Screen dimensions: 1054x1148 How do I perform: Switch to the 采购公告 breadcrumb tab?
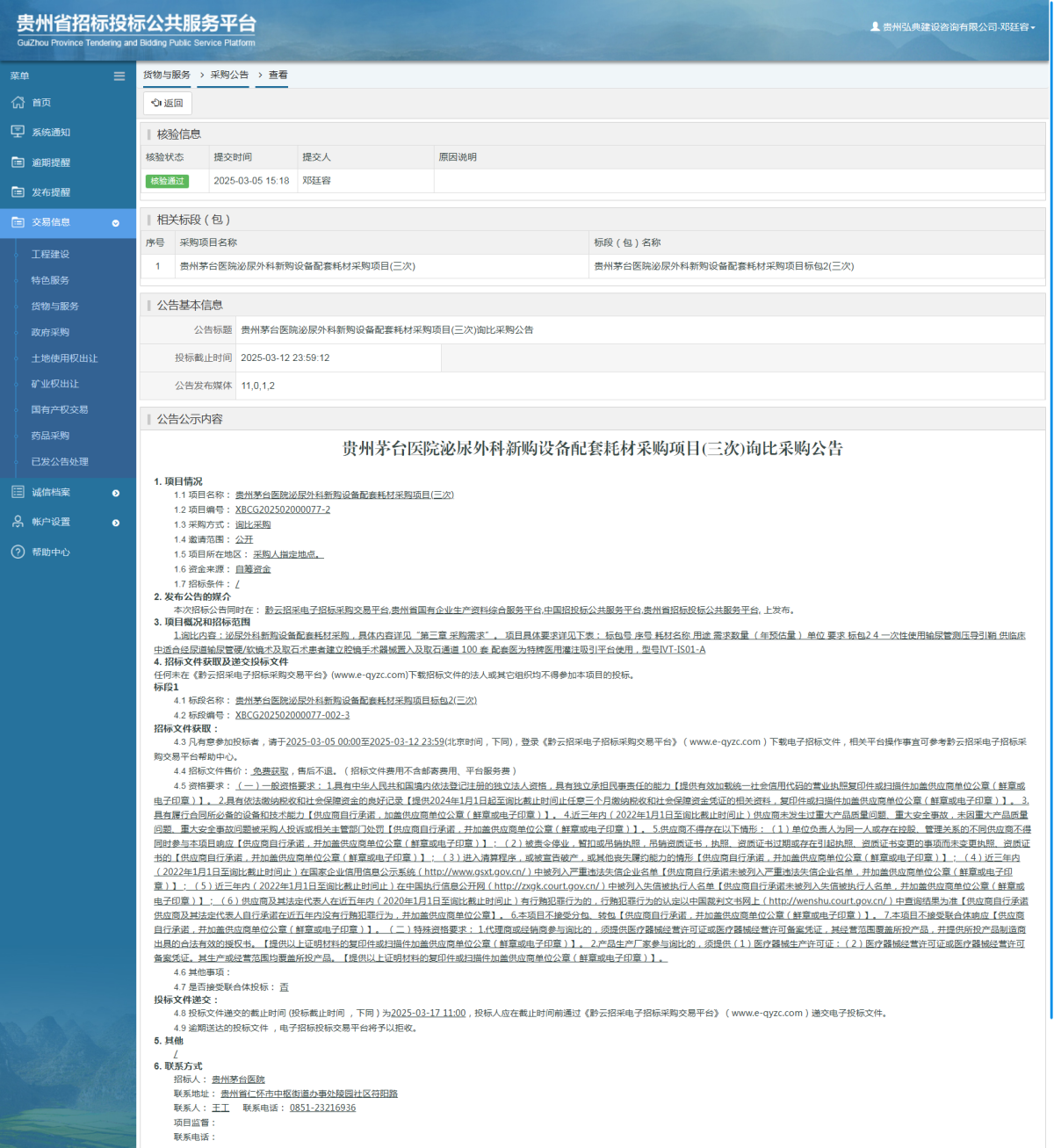tap(228, 76)
